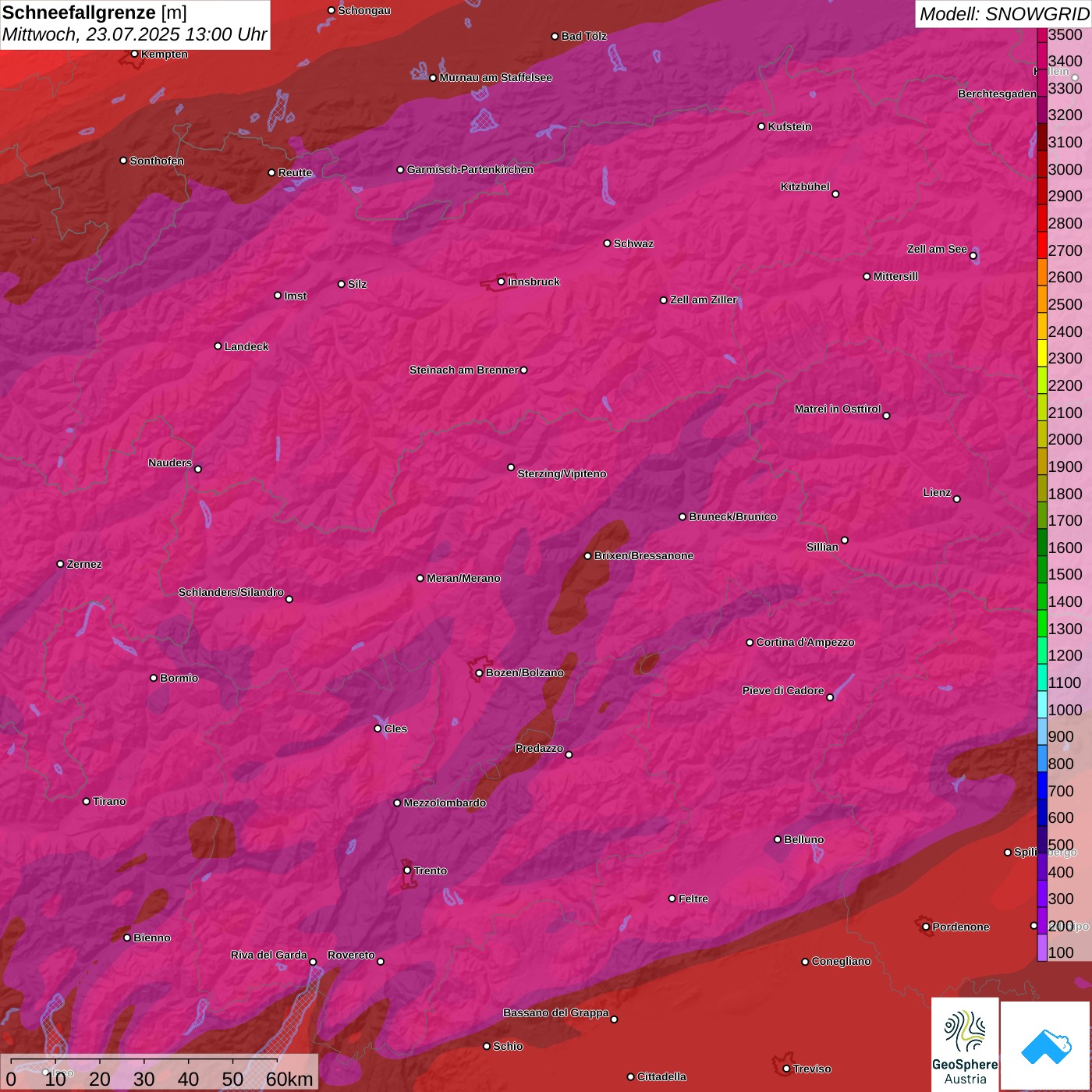Viewport: 1092px width, 1092px height.
Task: Click the Nauders label
Action: [x=170, y=463]
